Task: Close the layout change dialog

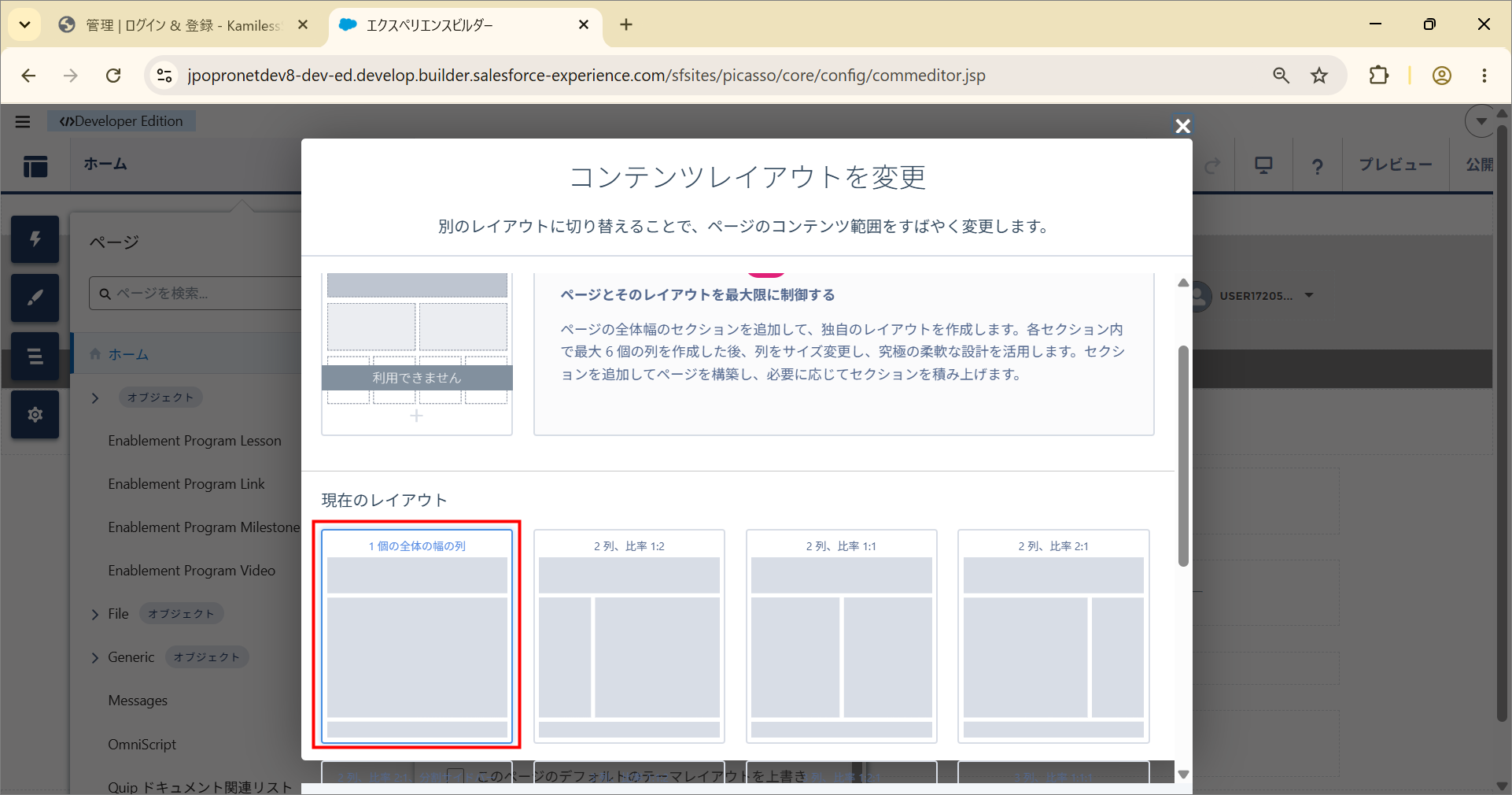Action: [x=1182, y=126]
